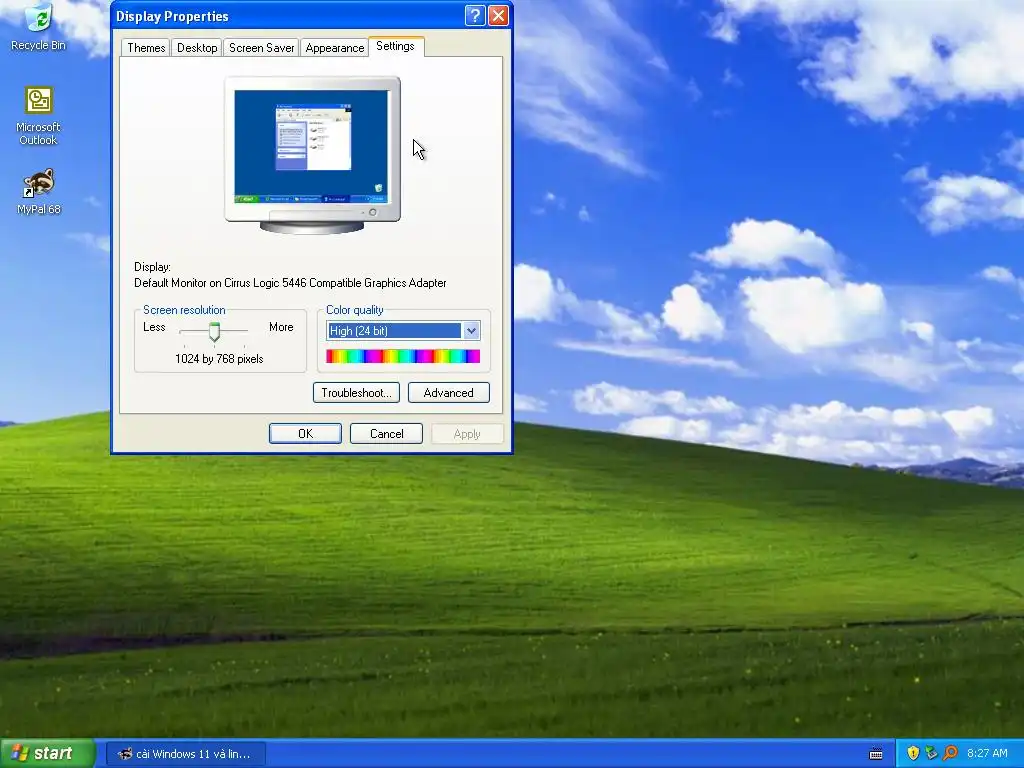Open the Recycle Bin desktop icon

tap(39, 27)
